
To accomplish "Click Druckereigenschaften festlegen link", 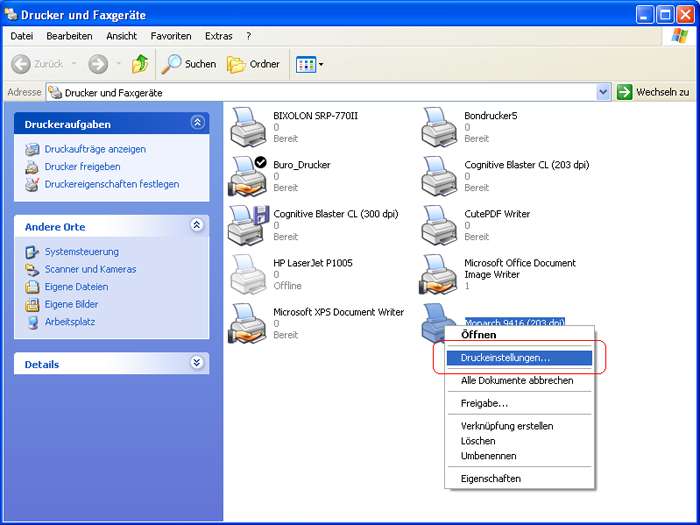I will tap(112, 184).
